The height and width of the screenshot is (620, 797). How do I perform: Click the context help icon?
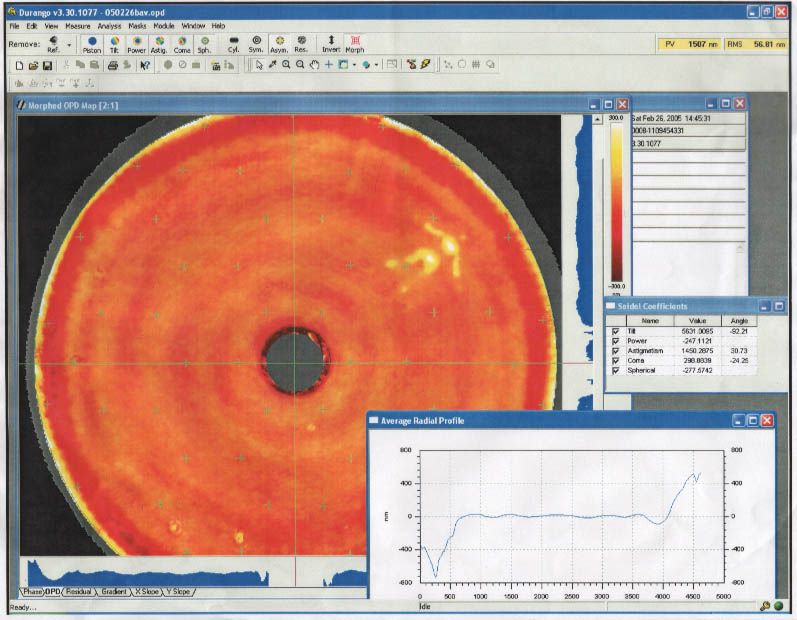[x=145, y=65]
